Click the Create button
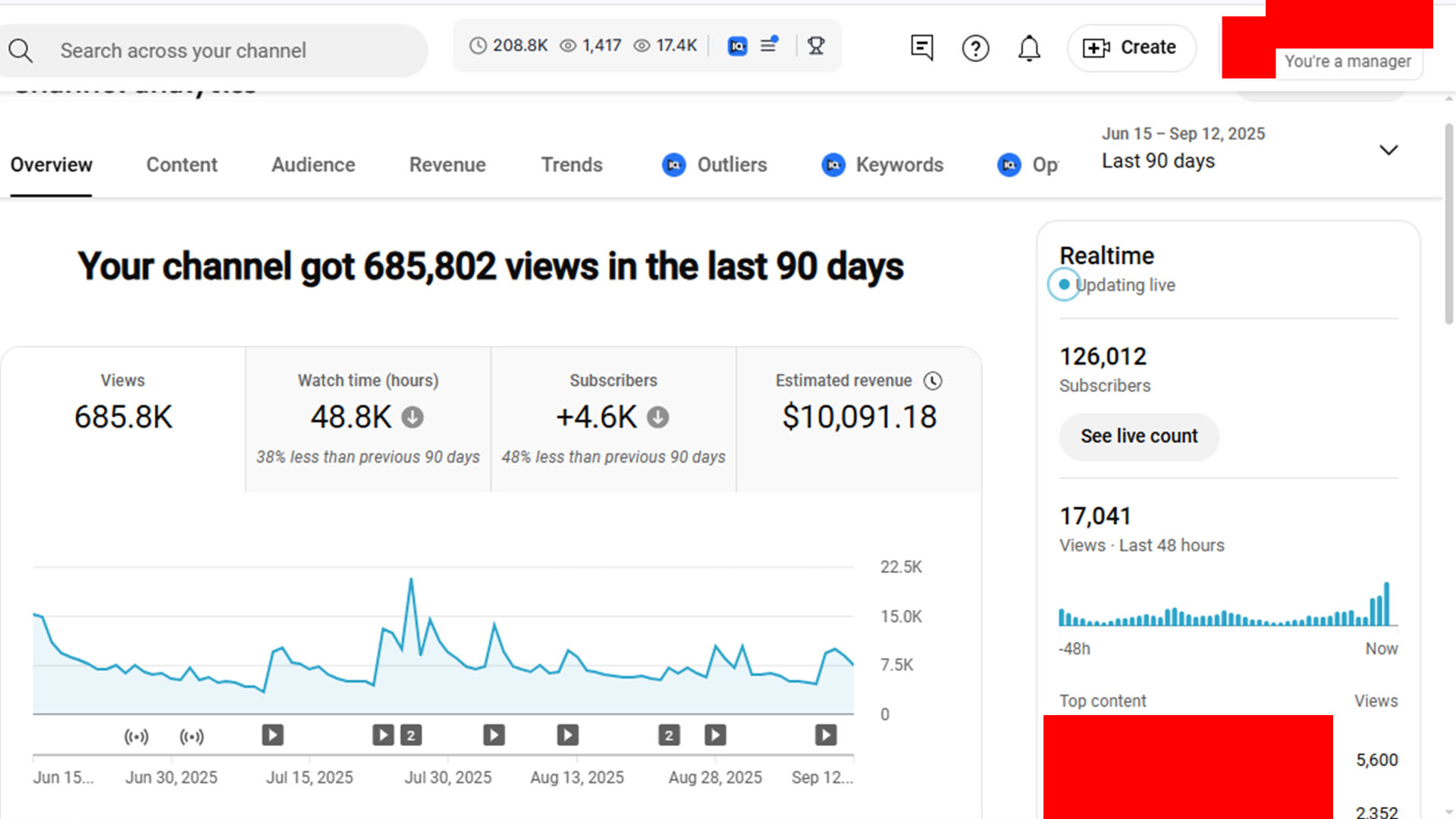This screenshot has height=819, width=1456. pos(1131,48)
